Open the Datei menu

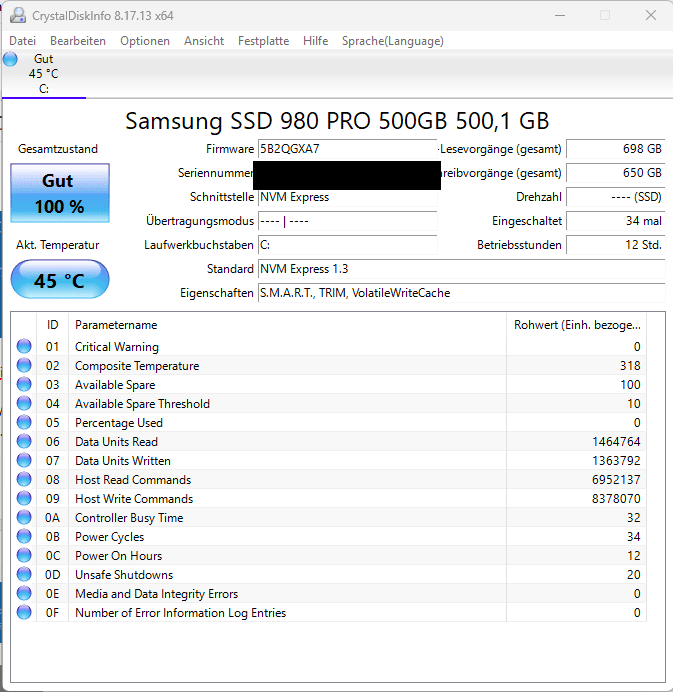click(23, 41)
